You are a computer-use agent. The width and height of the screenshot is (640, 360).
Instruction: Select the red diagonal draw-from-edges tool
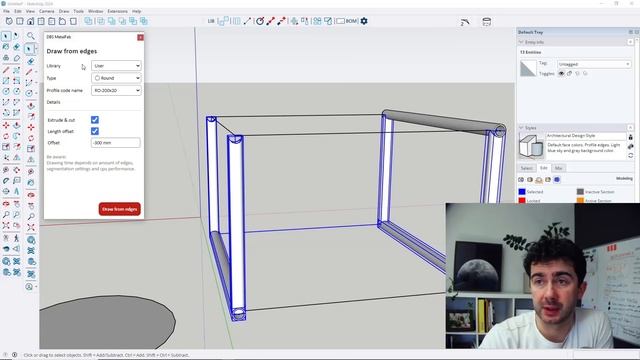[270, 21]
